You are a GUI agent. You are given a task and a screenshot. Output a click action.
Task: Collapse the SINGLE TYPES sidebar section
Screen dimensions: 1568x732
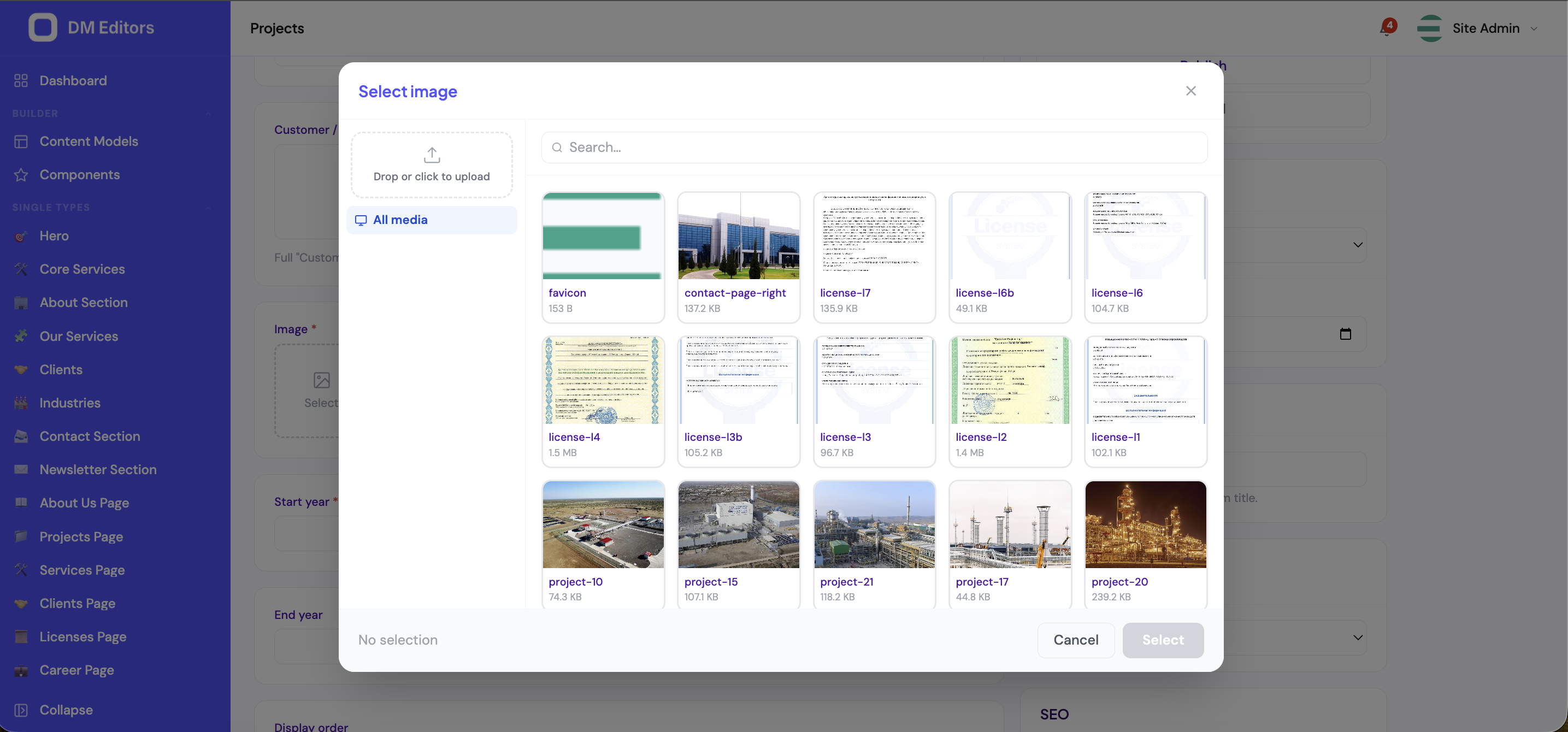(208, 208)
